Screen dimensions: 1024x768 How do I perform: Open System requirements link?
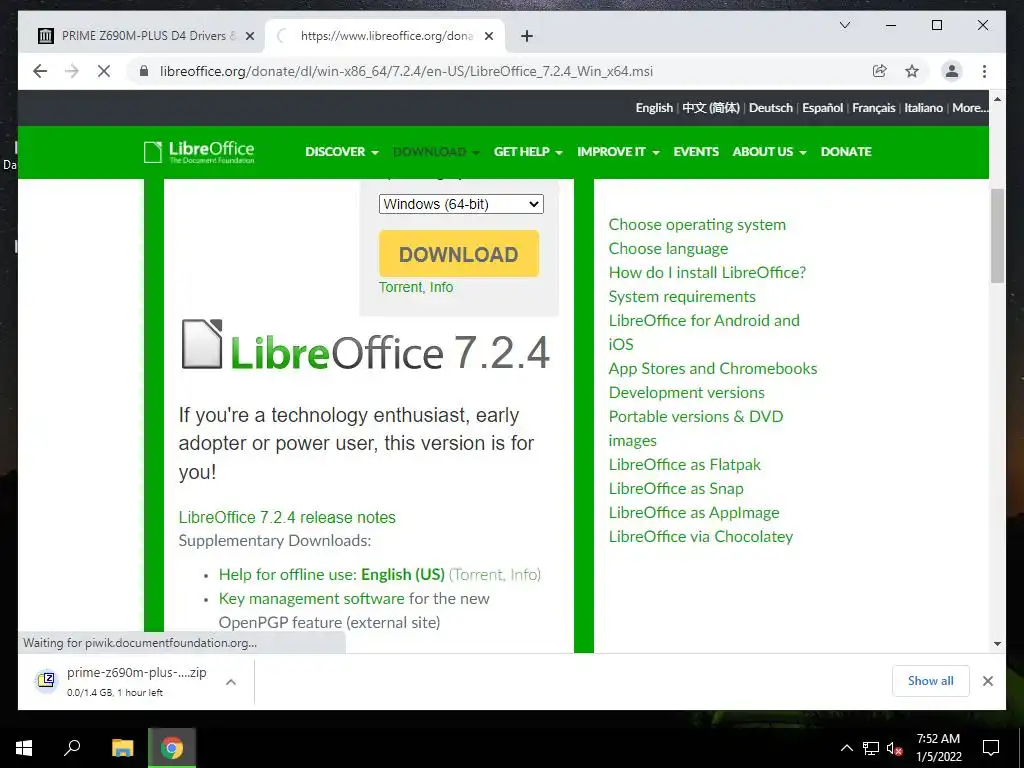click(682, 296)
